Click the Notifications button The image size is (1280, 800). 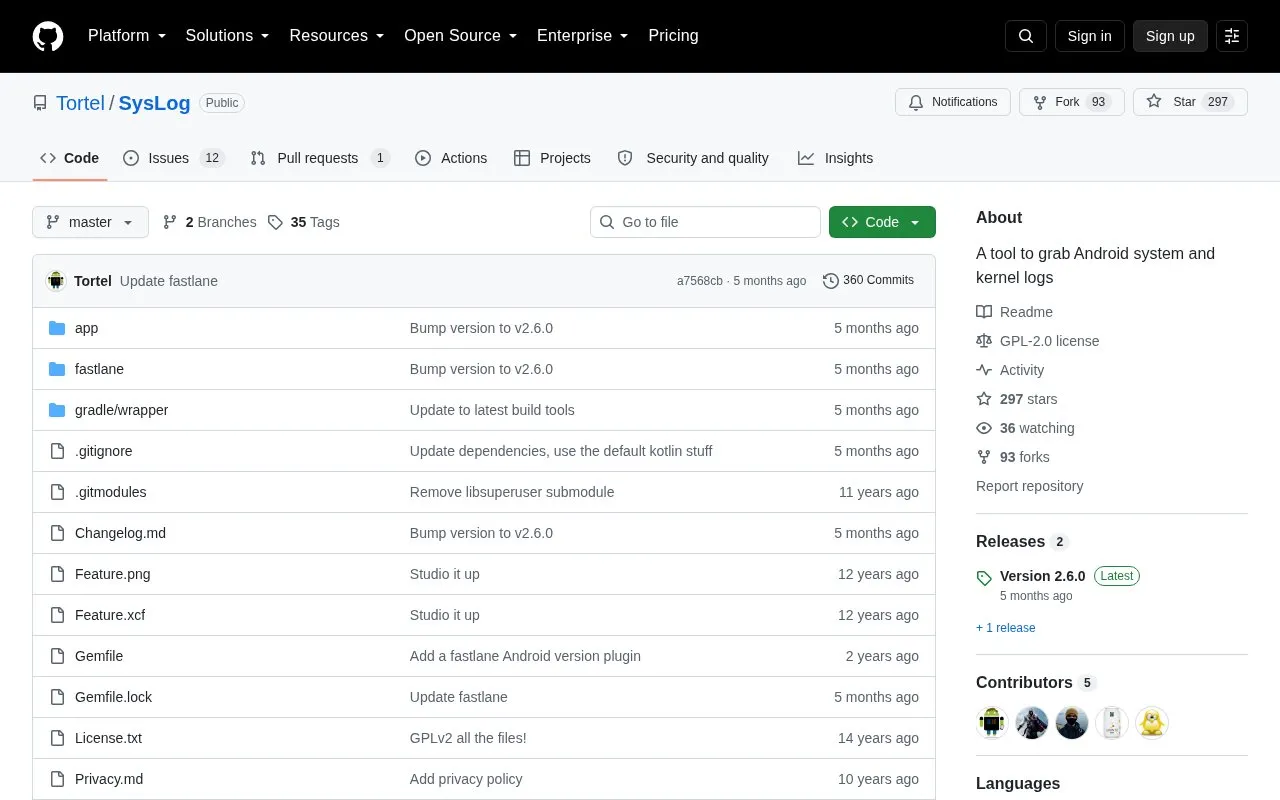(953, 102)
